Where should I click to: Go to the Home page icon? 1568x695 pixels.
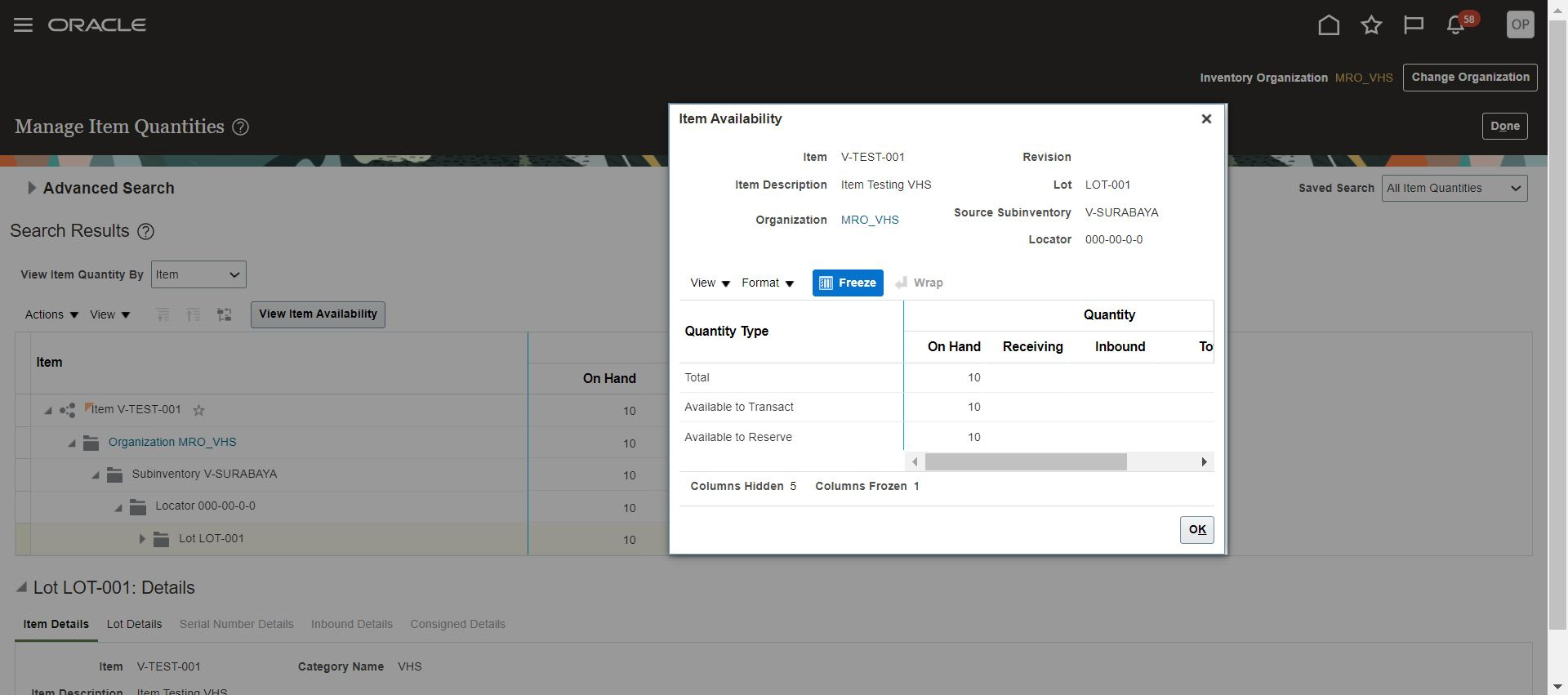(x=1329, y=25)
